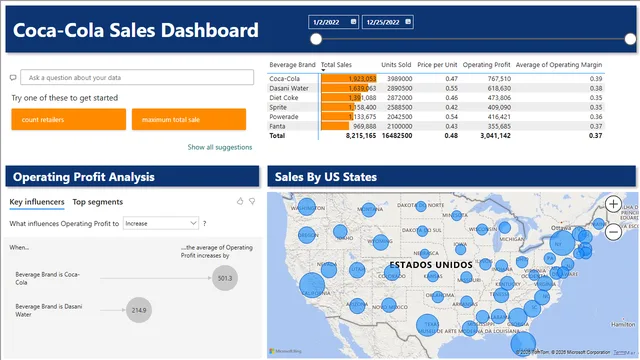Select the 214.9 influencer bubble

tap(139, 310)
